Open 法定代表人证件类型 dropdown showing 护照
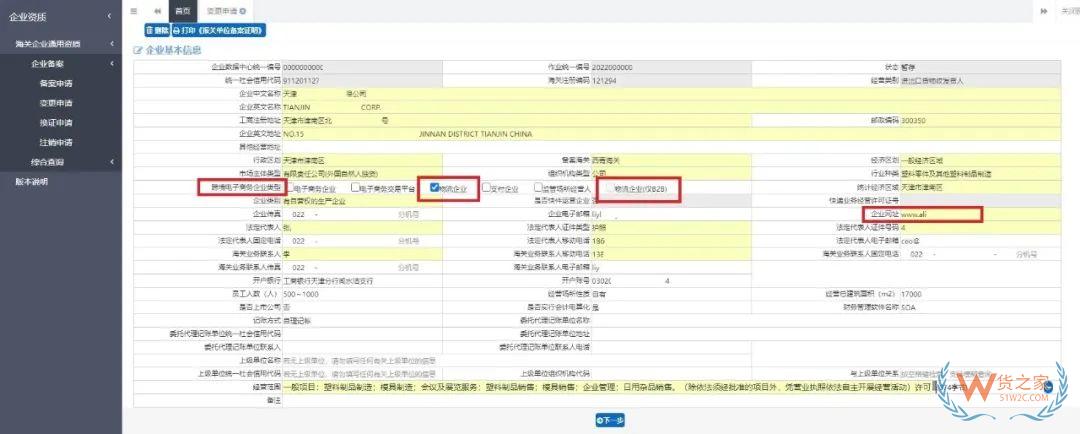Screen dimensions: 1080x434 [671, 227]
